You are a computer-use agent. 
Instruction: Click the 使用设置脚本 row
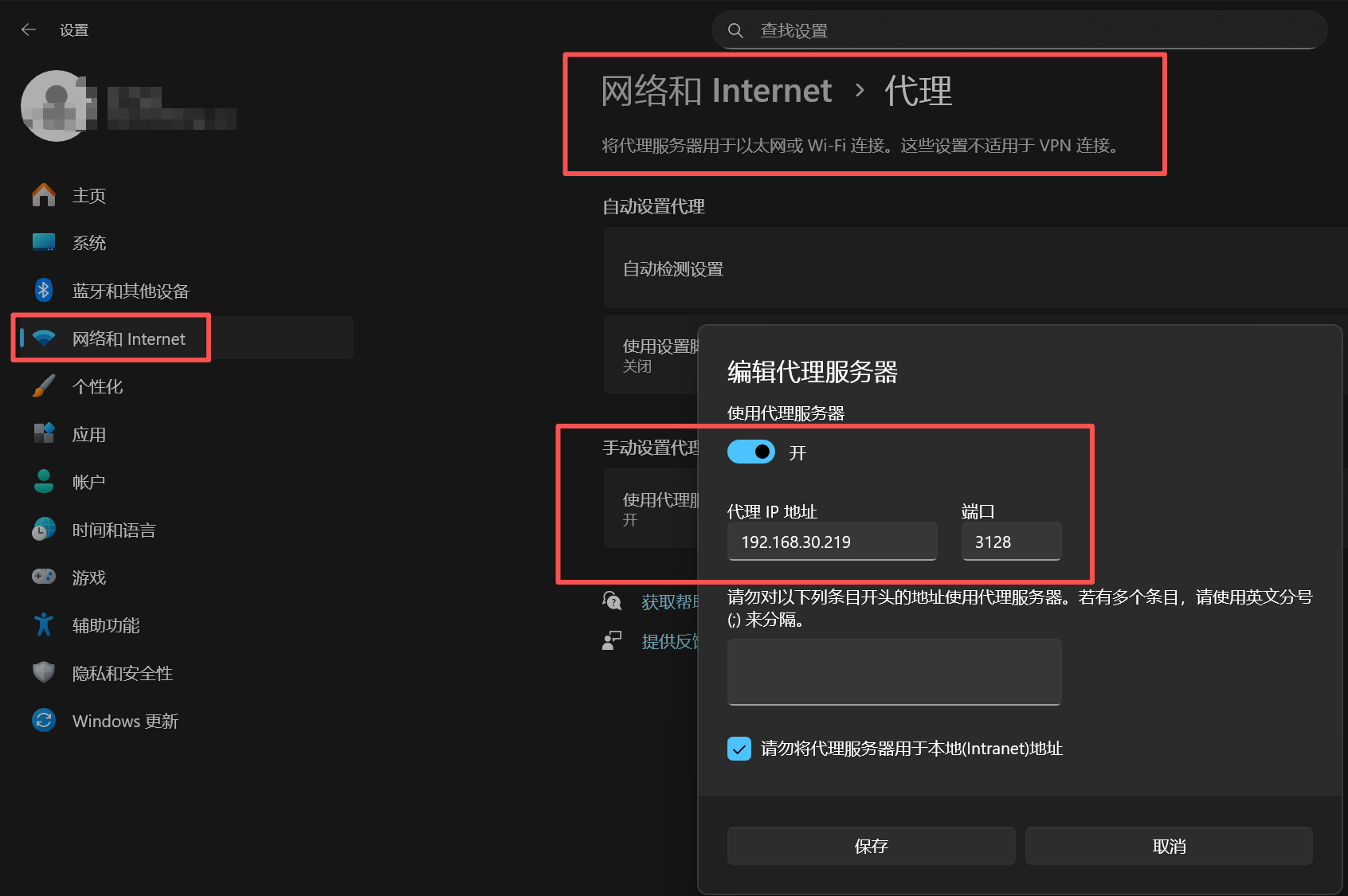651,355
